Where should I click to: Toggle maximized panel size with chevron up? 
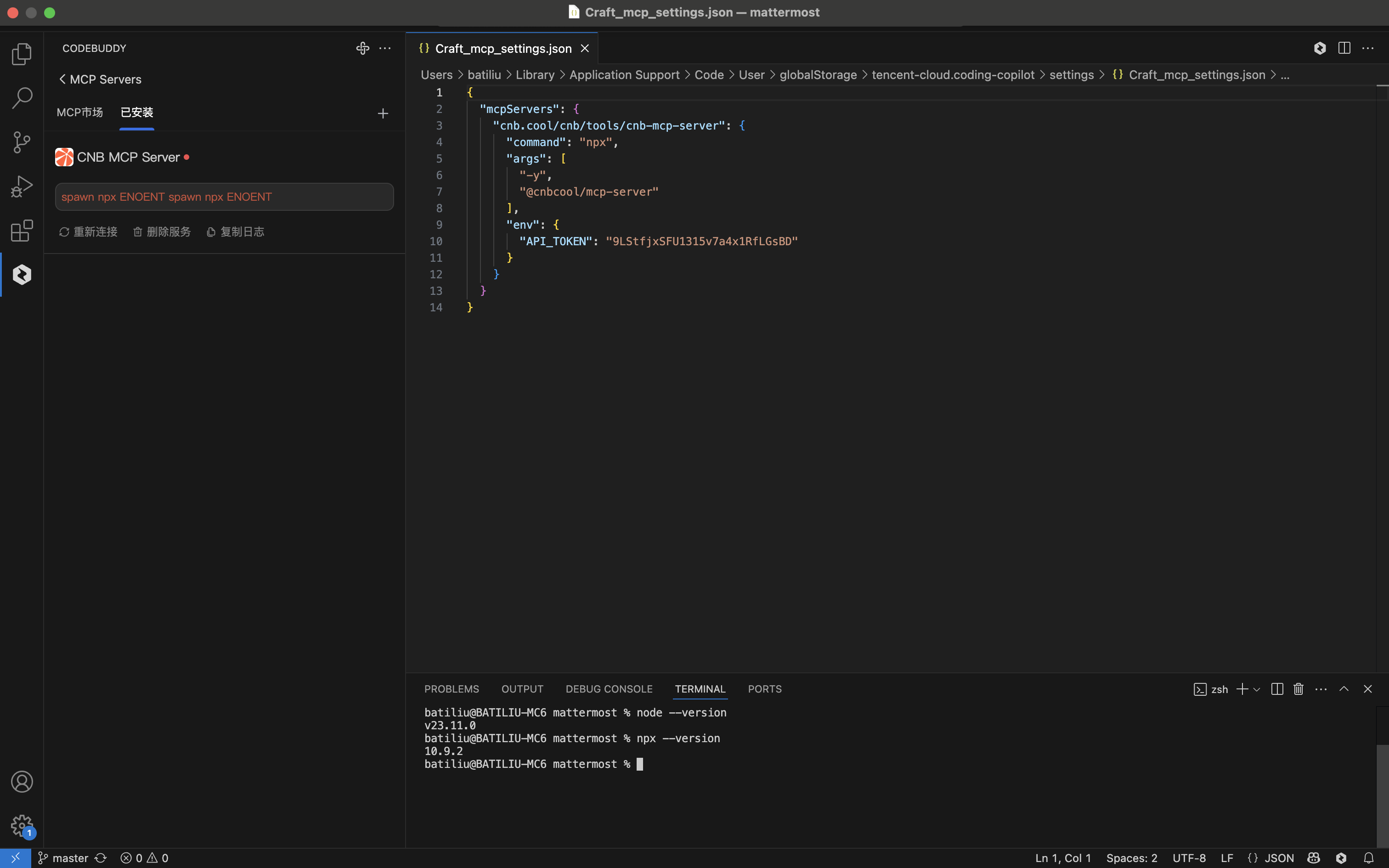[1344, 689]
